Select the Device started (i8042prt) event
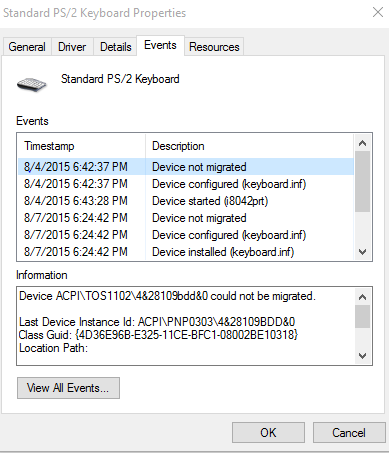This screenshot has width=389, height=453. (x=186, y=201)
